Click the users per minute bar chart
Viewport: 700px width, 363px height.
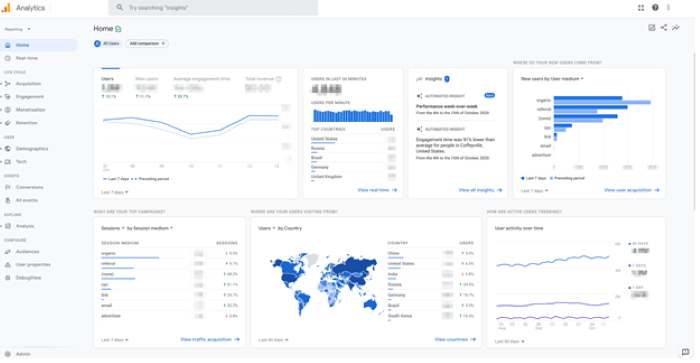(353, 116)
